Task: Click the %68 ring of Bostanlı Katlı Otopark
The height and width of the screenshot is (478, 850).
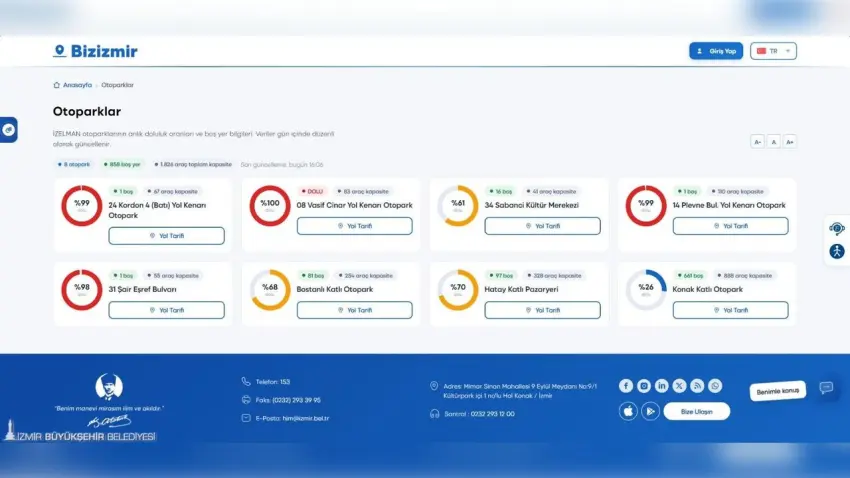Action: click(x=270, y=290)
